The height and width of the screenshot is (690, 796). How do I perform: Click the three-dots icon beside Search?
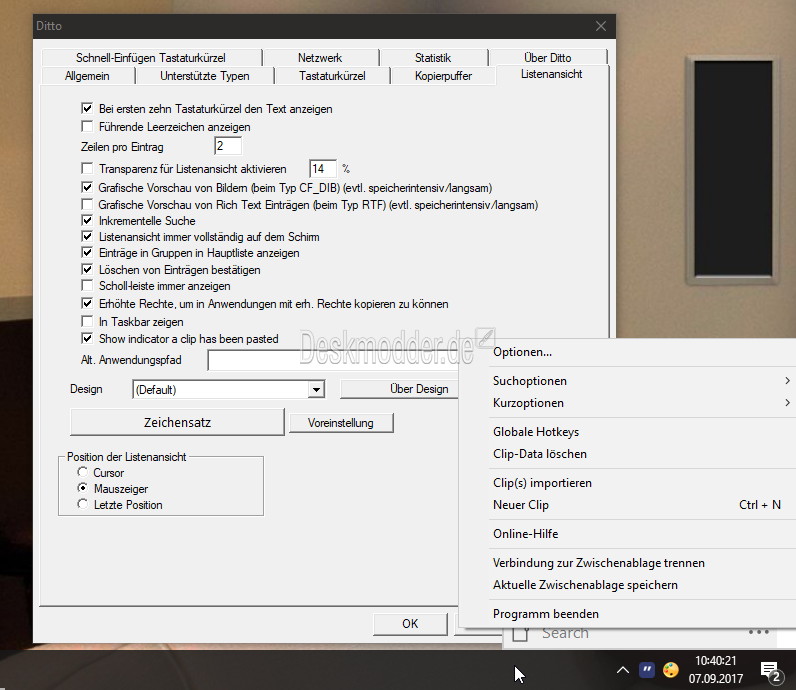(x=758, y=633)
